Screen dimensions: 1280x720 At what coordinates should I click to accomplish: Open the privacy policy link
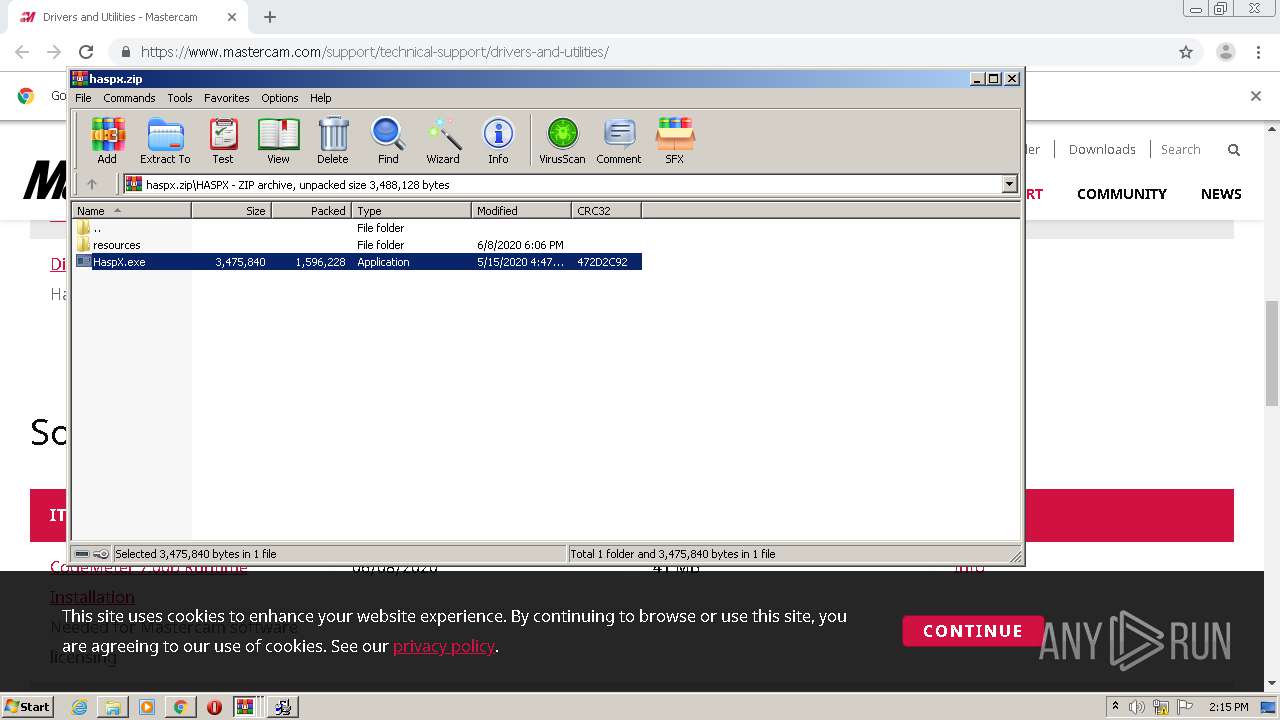(x=444, y=646)
